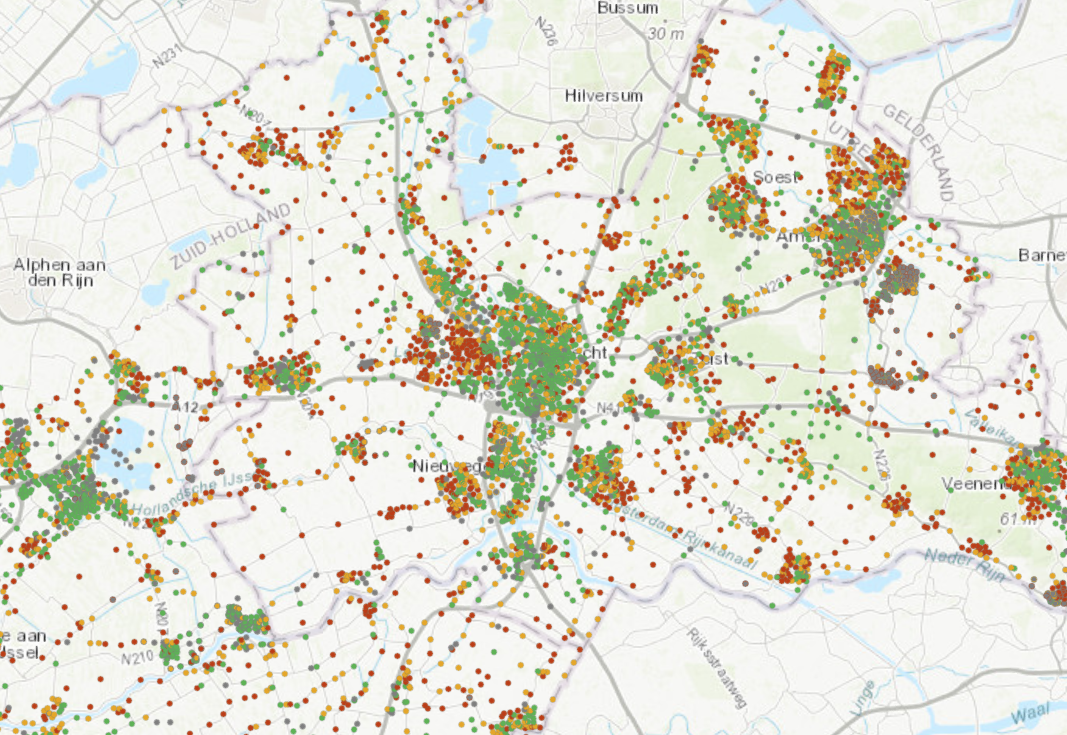Click the Bussum town label
The height and width of the screenshot is (735, 1067).
click(x=627, y=8)
